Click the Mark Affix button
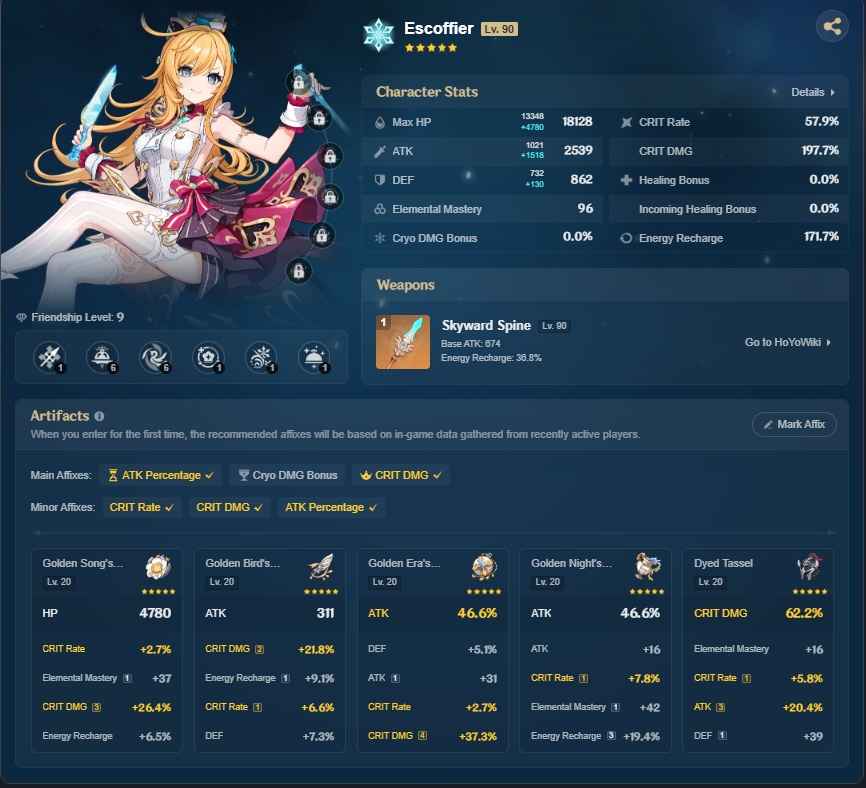 click(x=793, y=424)
